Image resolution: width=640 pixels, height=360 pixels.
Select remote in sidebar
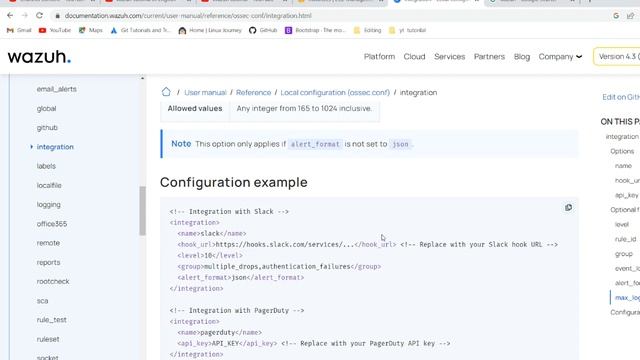coord(48,243)
